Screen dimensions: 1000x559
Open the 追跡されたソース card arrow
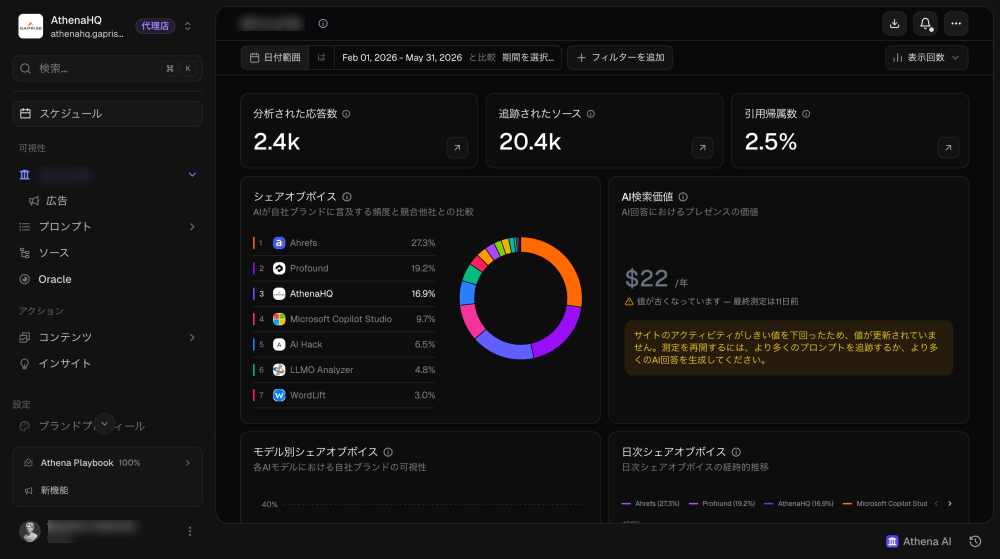[703, 148]
